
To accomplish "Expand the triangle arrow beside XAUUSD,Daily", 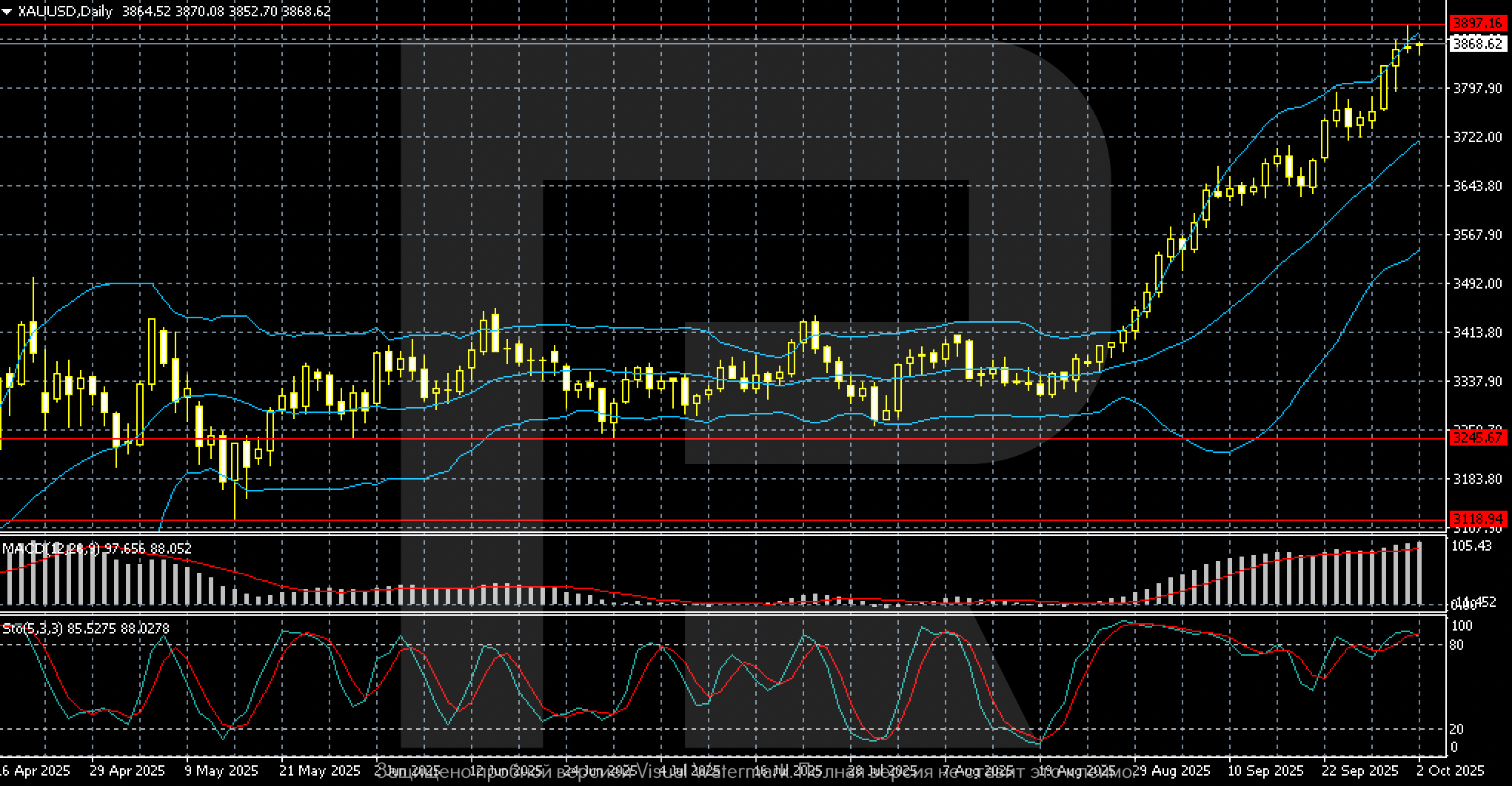I will [x=7, y=12].
